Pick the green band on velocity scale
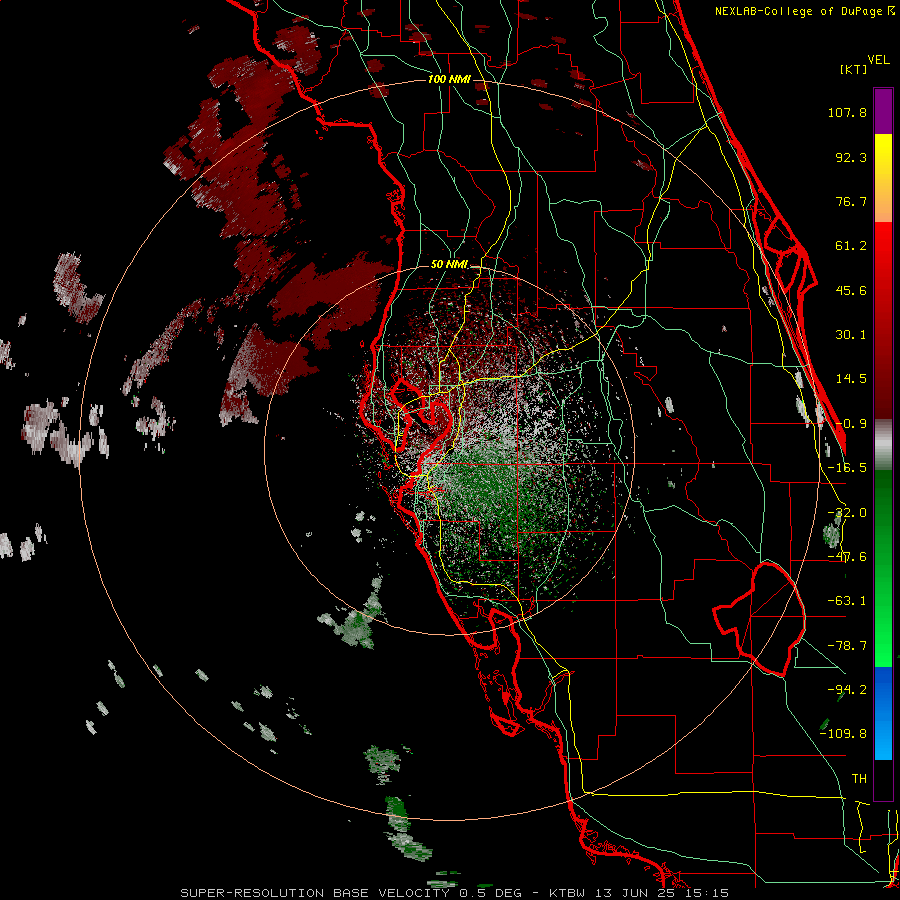900x900 pixels. (883, 568)
